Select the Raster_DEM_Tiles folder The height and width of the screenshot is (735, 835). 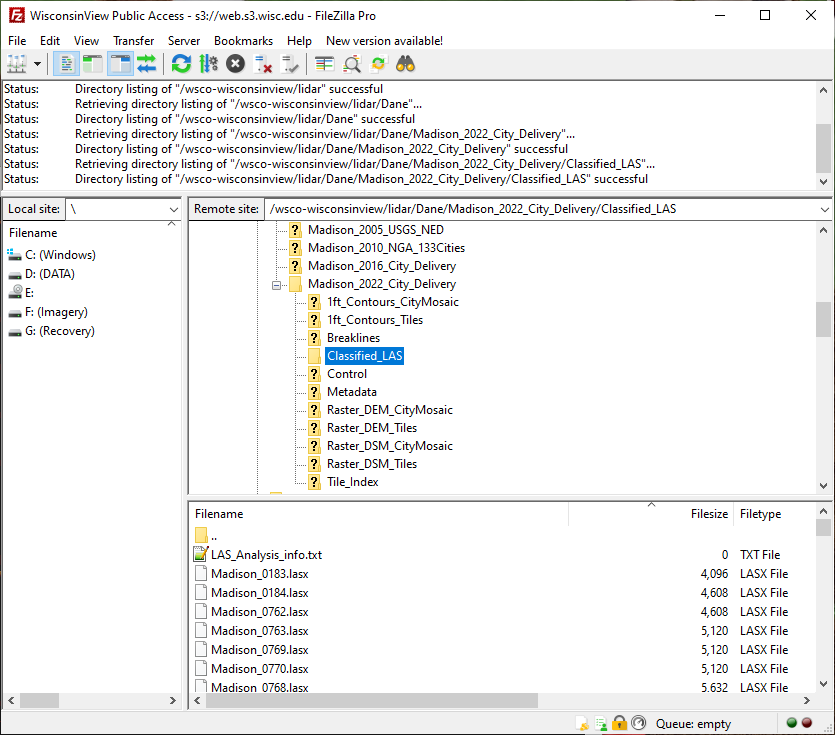[371, 428]
